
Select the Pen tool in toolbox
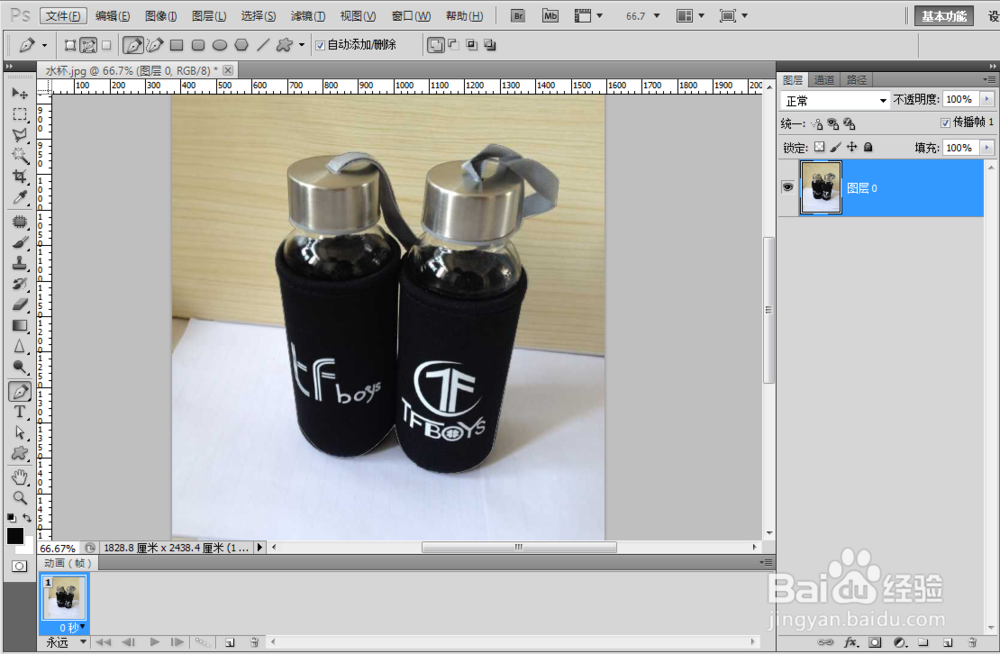[x=20, y=391]
